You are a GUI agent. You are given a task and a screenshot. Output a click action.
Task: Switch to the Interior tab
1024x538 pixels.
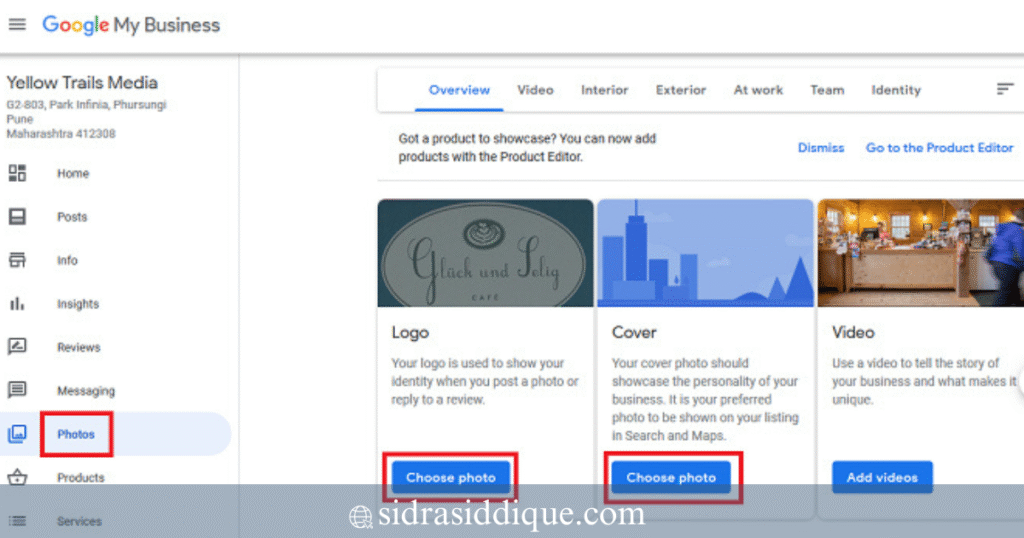tap(605, 90)
